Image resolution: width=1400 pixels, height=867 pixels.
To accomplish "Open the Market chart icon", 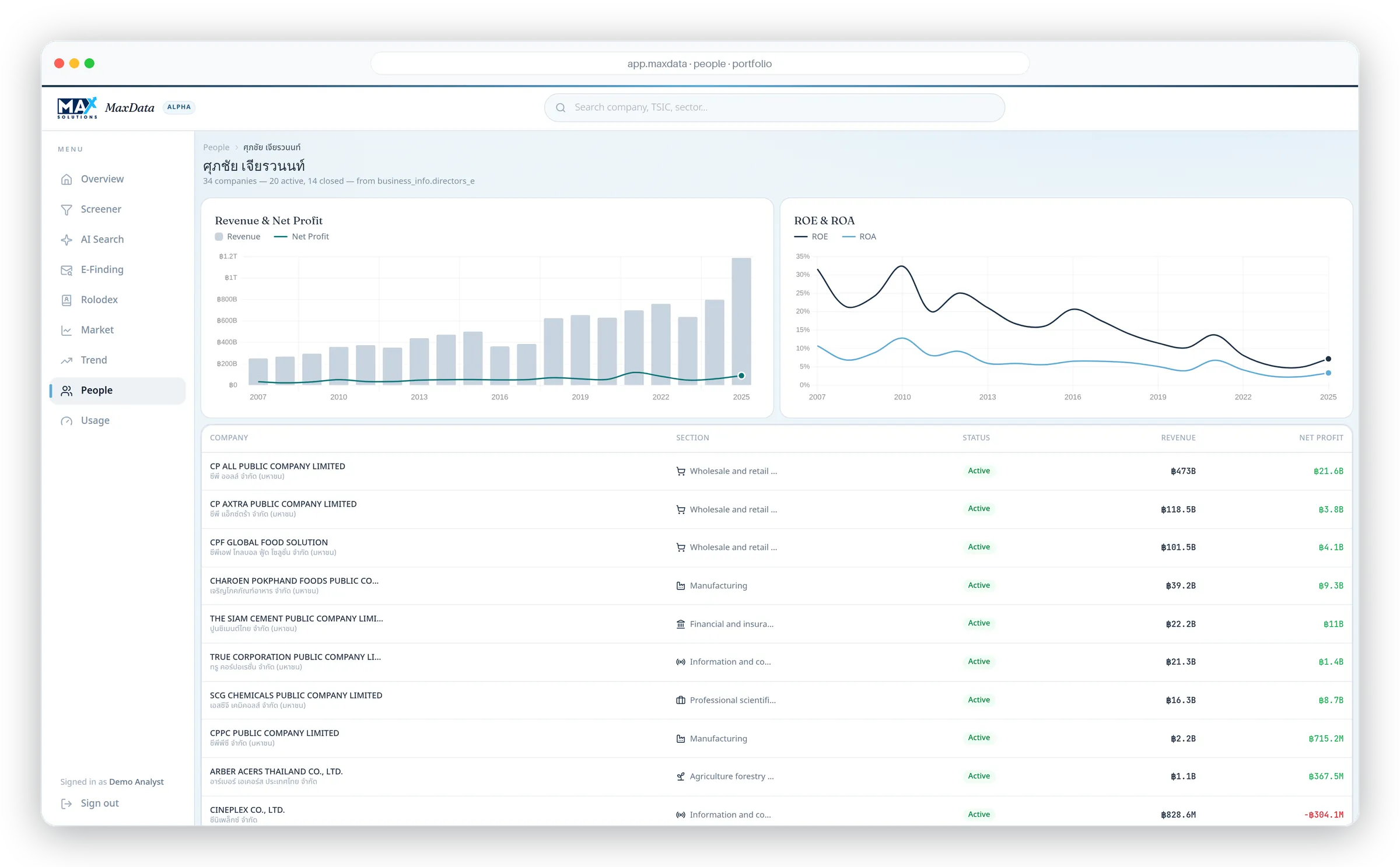I will (x=66, y=330).
